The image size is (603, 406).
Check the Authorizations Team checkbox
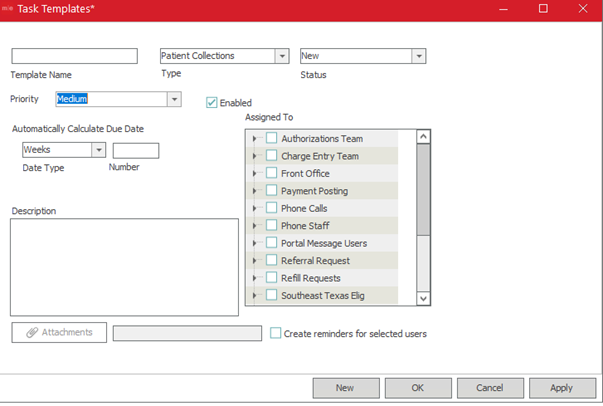tap(271, 139)
